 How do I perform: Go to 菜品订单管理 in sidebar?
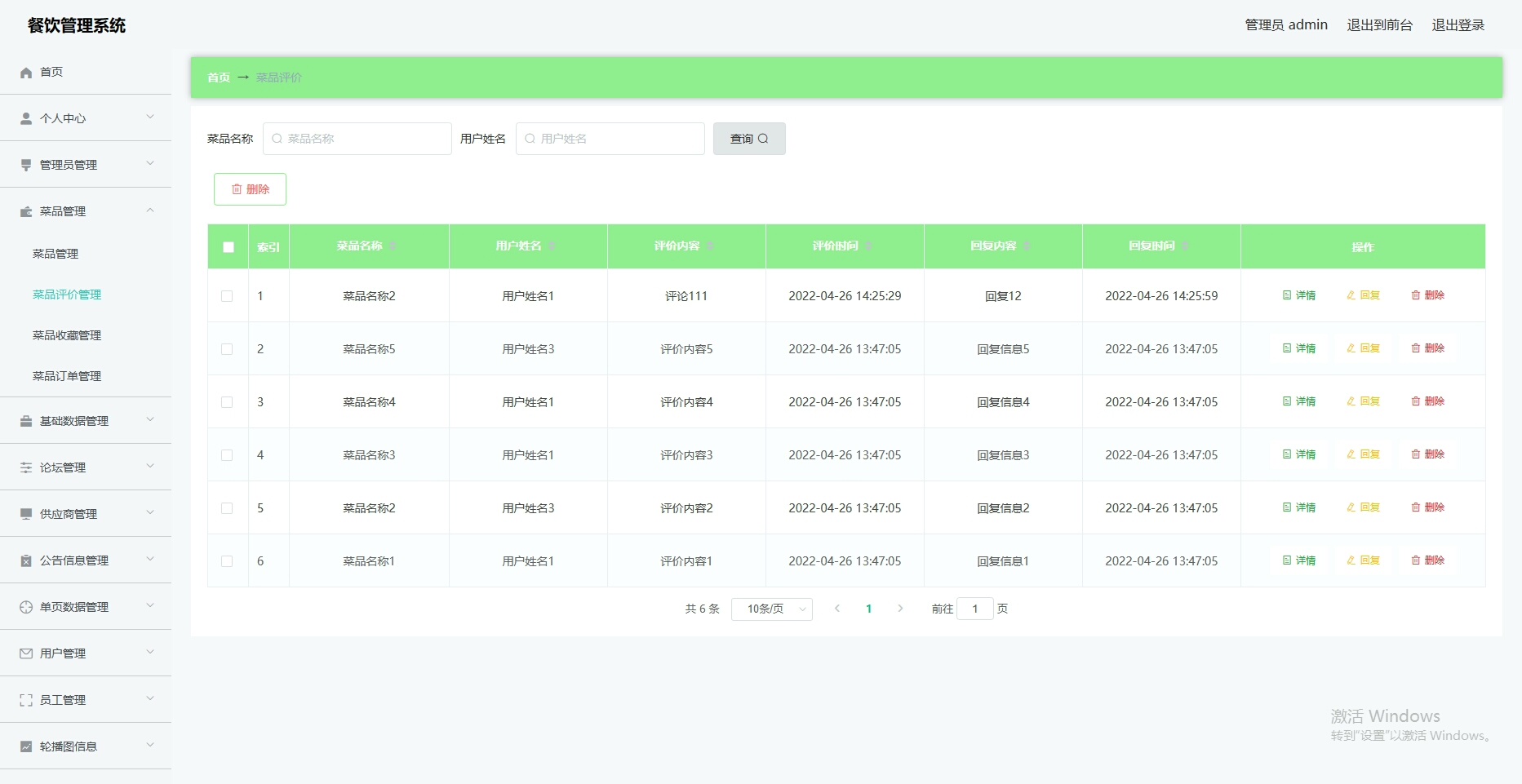(x=67, y=376)
